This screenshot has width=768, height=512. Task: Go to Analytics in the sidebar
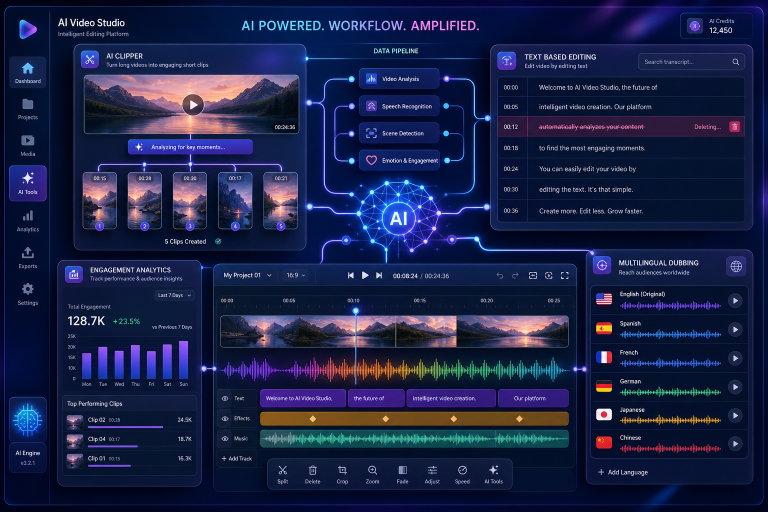coord(28,221)
